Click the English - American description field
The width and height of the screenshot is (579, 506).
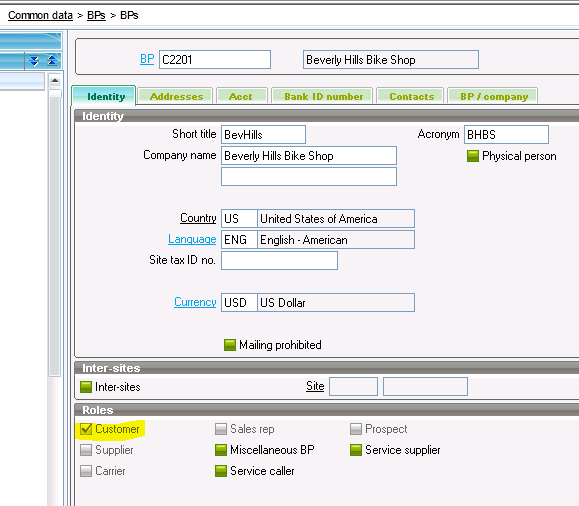(x=336, y=240)
